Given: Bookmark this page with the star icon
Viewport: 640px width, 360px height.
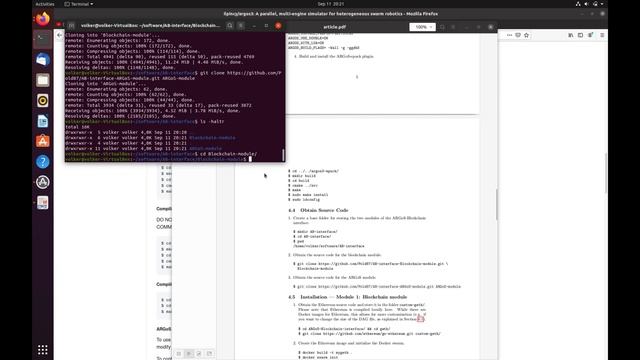Looking at the screenshot, I should pos(527,36).
